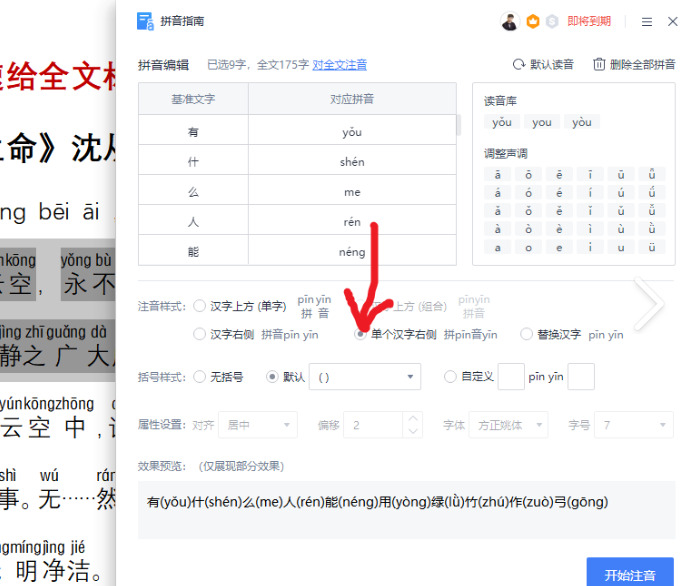Select pinyin cell me for 么
This screenshot has width=680, height=586.
(x=352, y=192)
